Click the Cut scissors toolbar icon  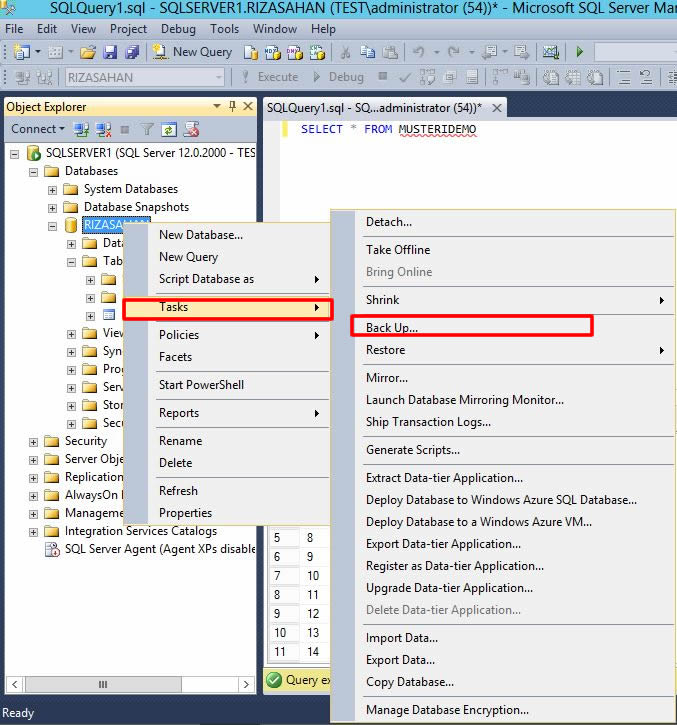(x=344, y=51)
